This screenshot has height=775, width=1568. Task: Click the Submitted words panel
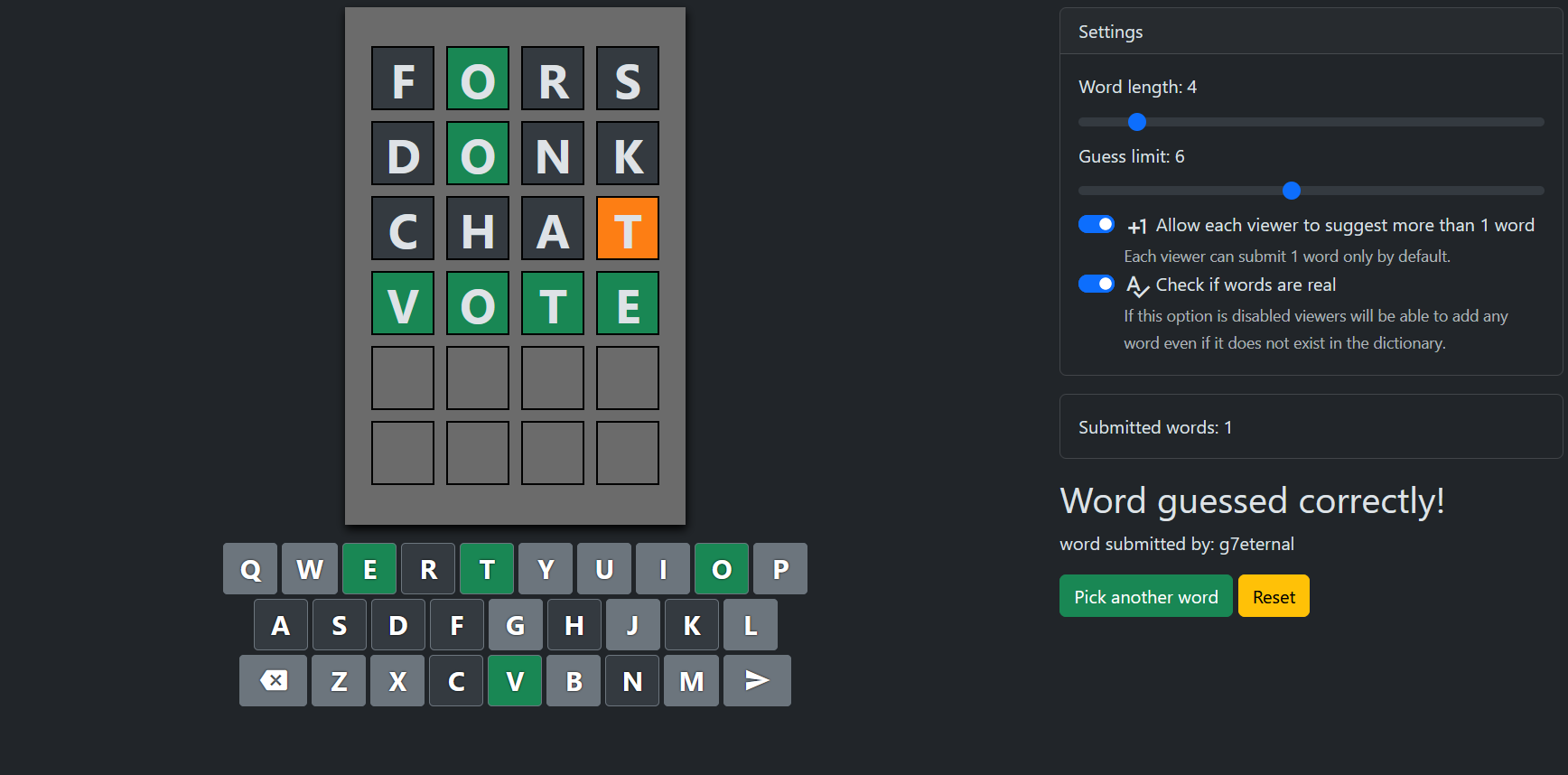[1310, 427]
